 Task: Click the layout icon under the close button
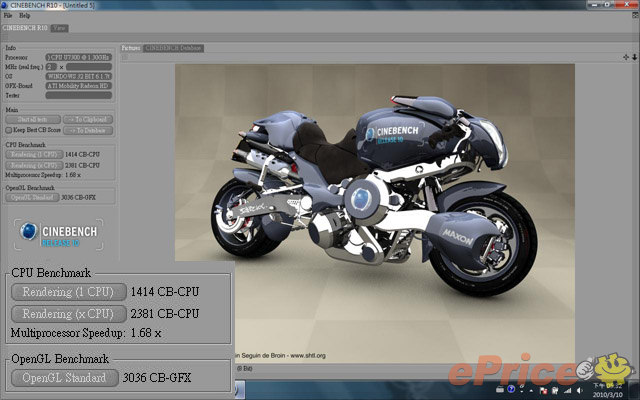pos(635,15)
